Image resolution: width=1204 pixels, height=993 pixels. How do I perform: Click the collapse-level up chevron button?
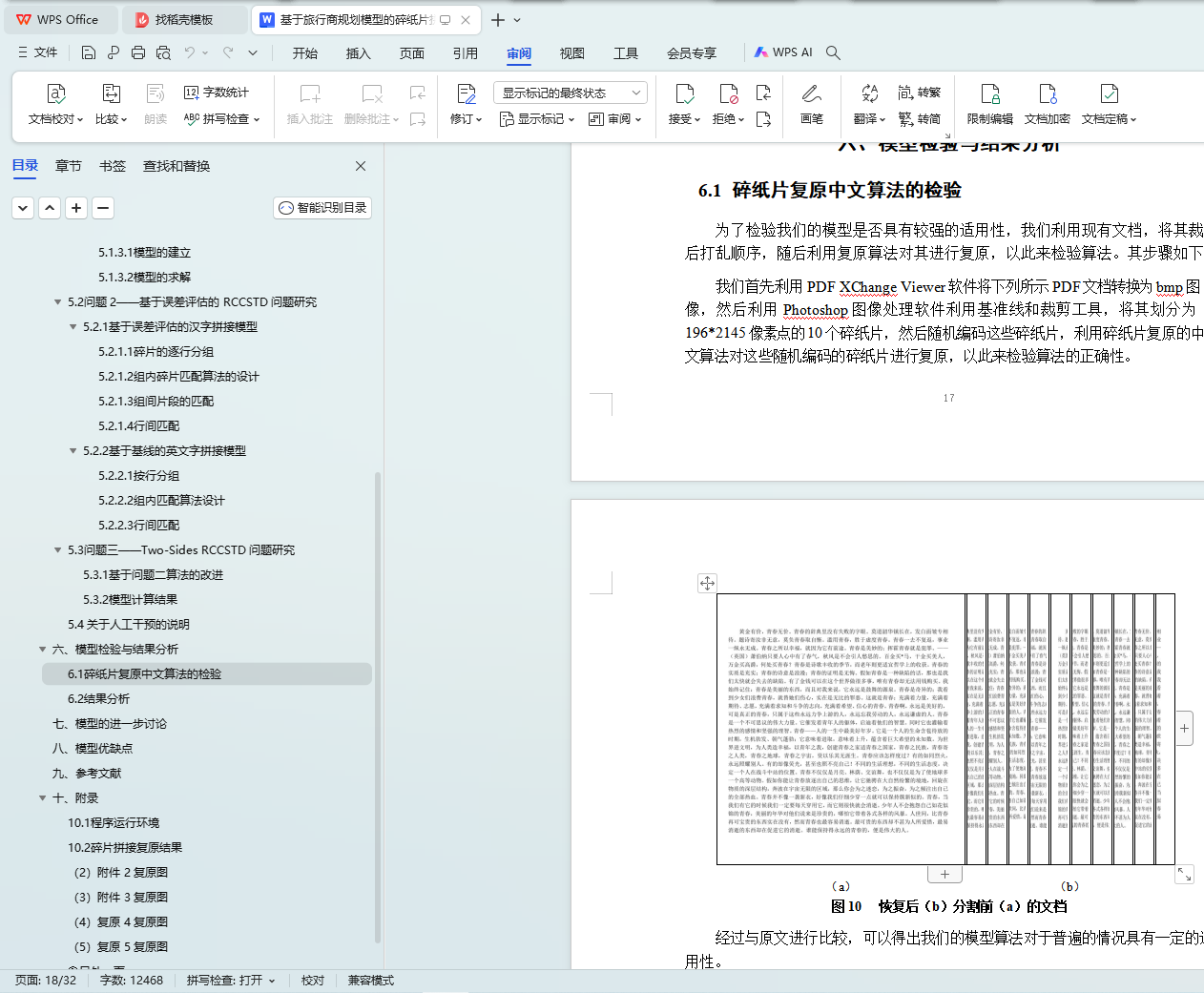[50, 207]
